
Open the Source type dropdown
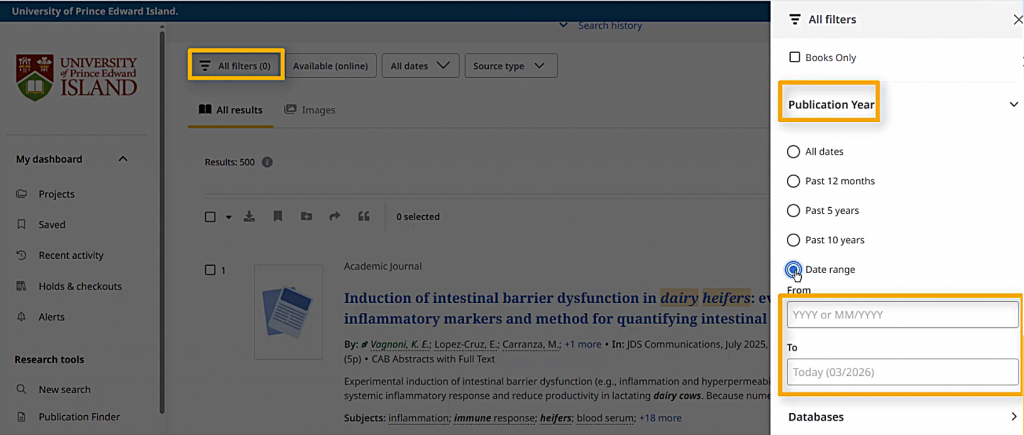[510, 66]
